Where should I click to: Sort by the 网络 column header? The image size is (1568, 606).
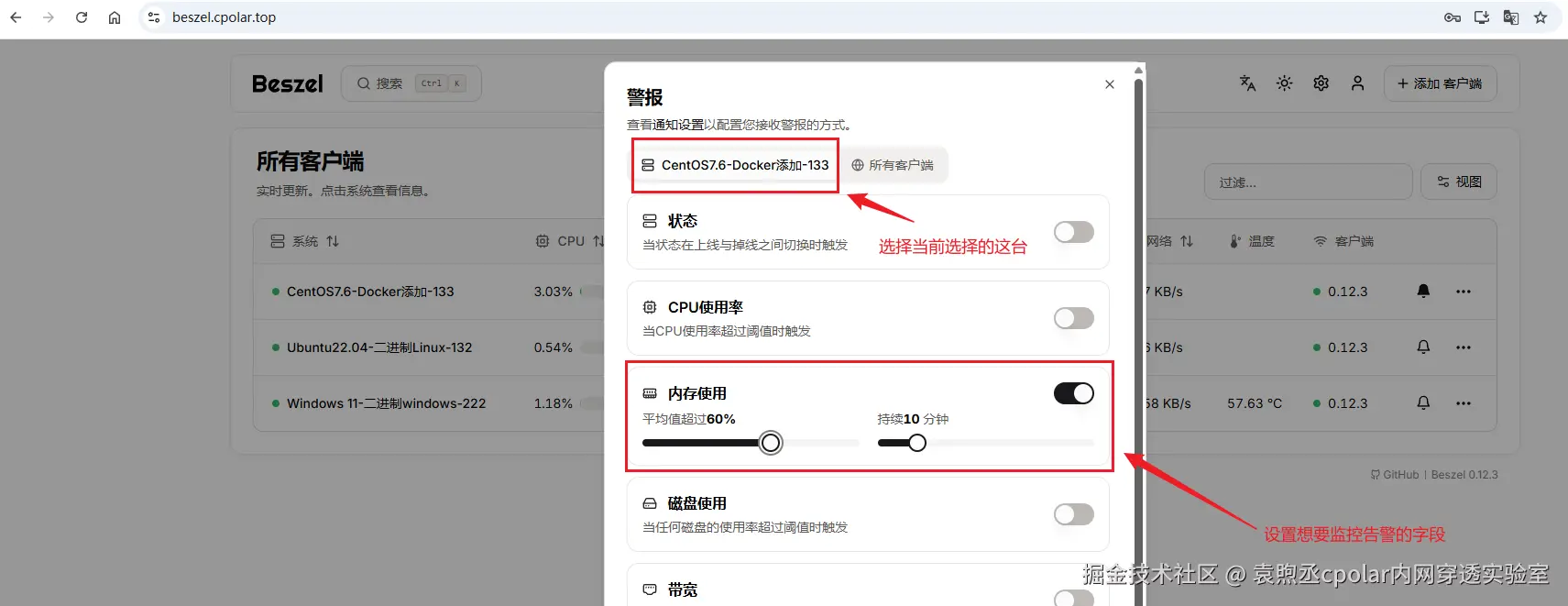tap(1169, 241)
